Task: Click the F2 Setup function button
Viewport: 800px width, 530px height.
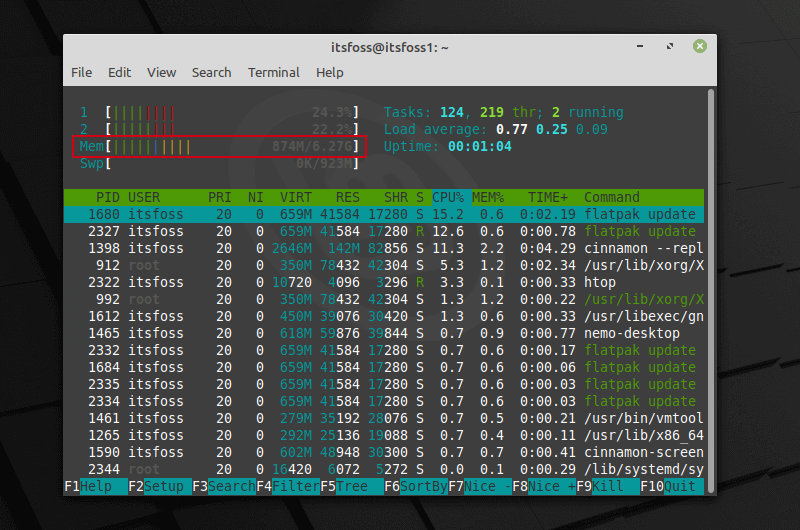Action: (160, 487)
